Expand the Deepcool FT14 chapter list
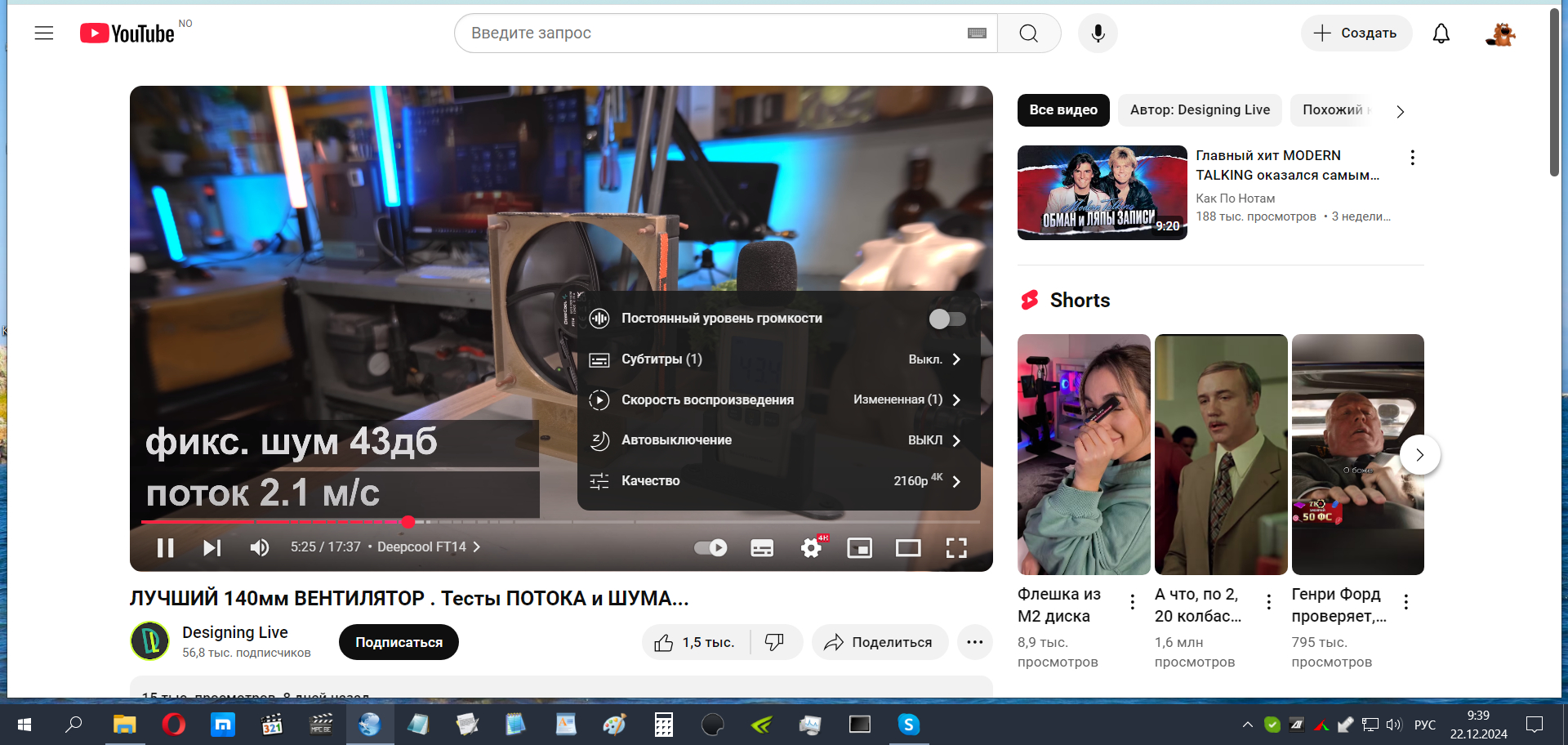Viewport: 1568px width, 745px height. 430,547
